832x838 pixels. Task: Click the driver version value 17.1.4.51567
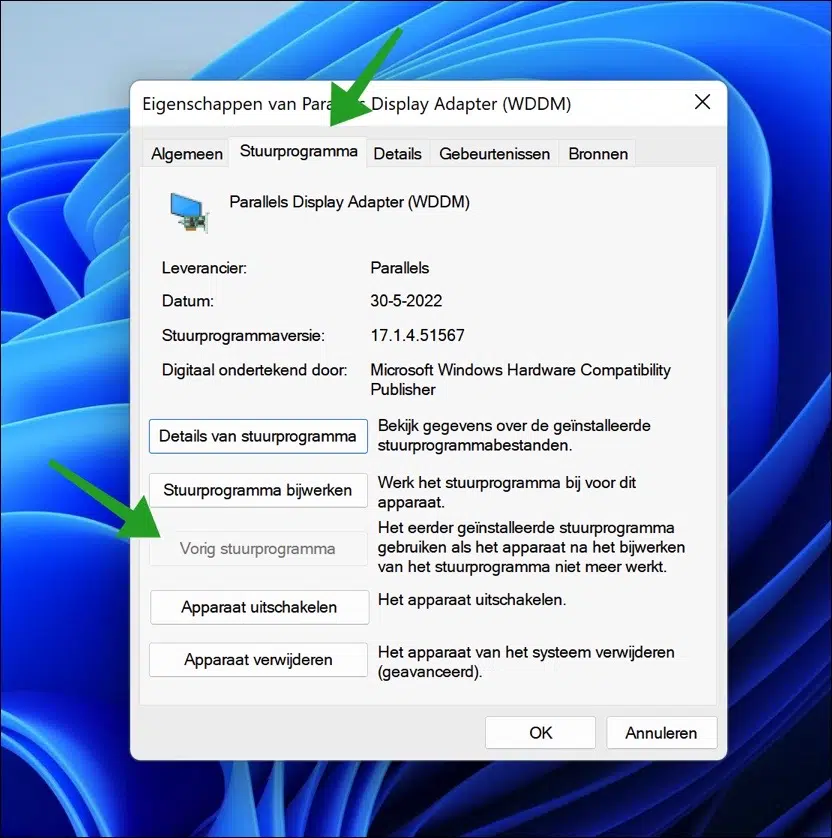[417, 335]
